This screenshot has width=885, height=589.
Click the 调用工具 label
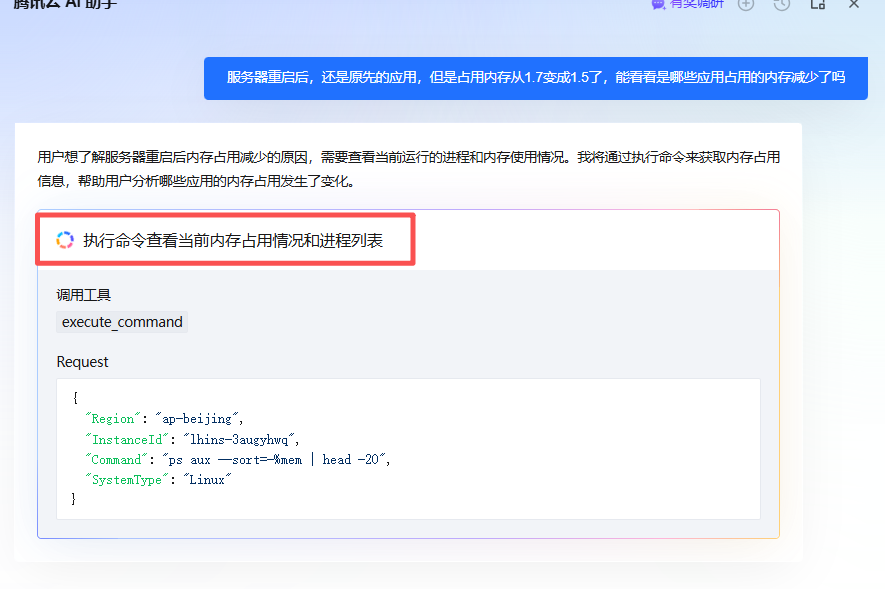[84, 295]
